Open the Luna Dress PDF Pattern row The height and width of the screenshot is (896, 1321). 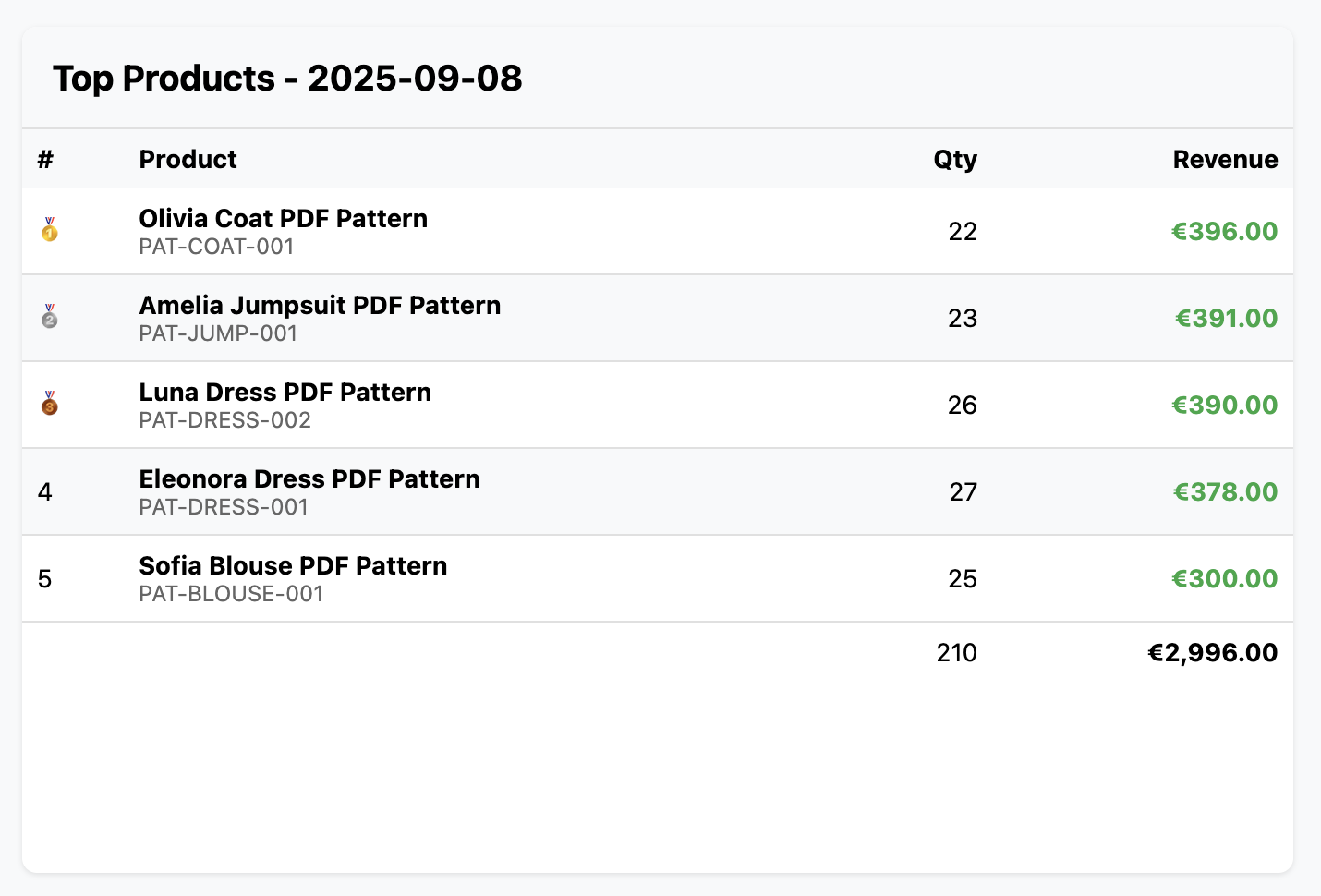pyautogui.click(x=285, y=393)
